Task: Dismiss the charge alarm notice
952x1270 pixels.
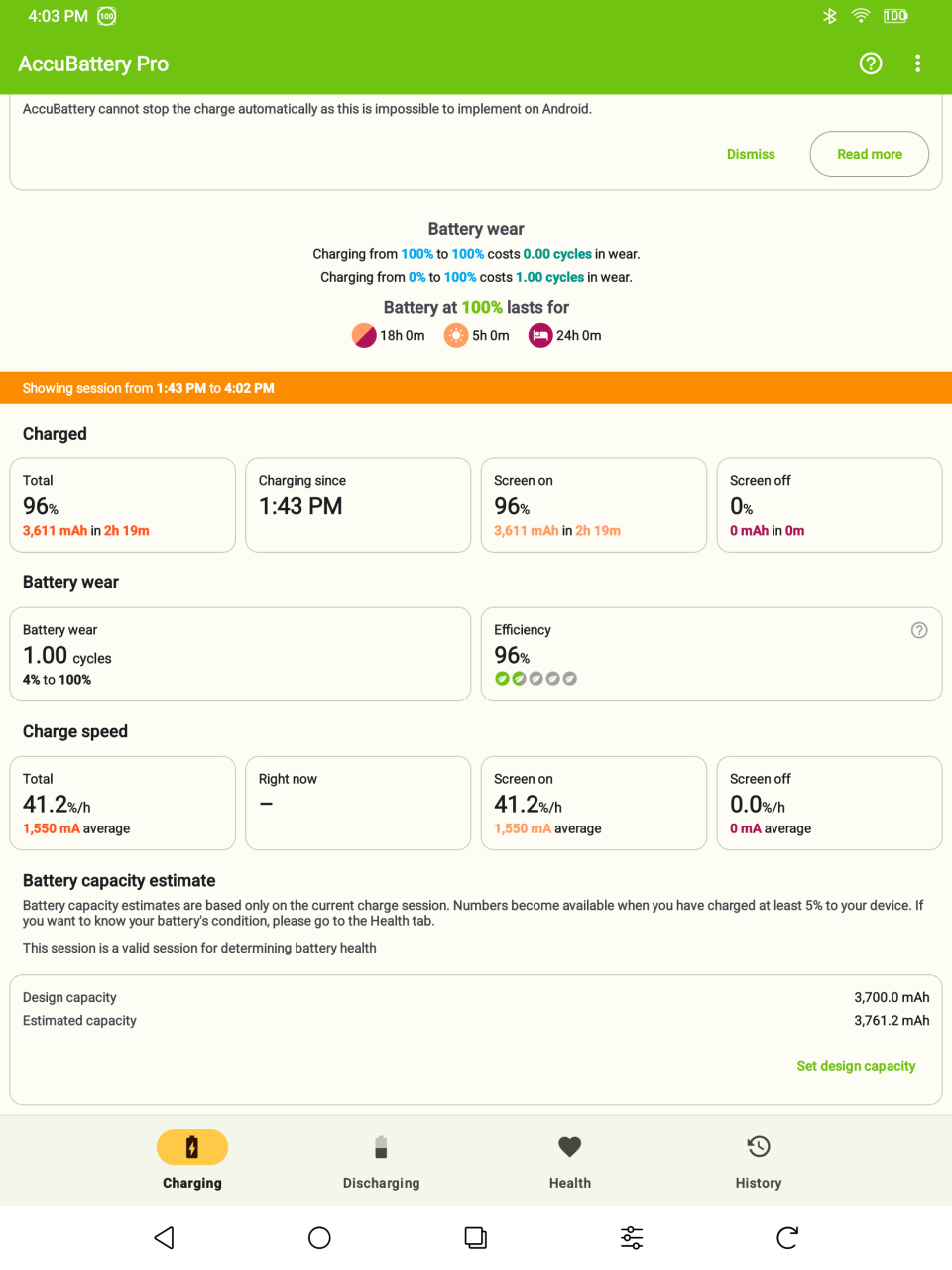Action: point(751,154)
